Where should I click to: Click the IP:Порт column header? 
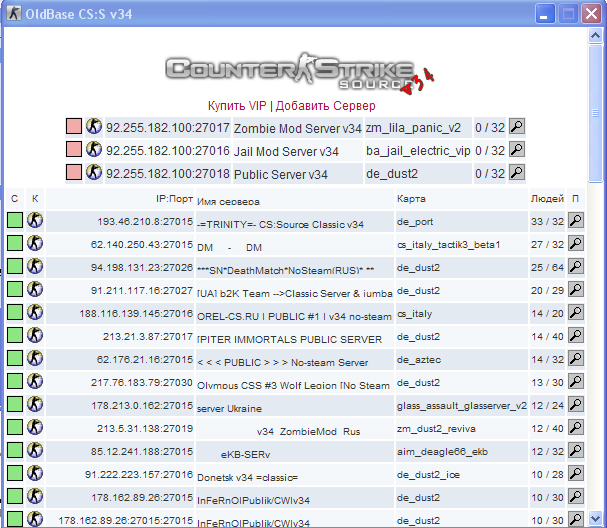[x=174, y=199]
